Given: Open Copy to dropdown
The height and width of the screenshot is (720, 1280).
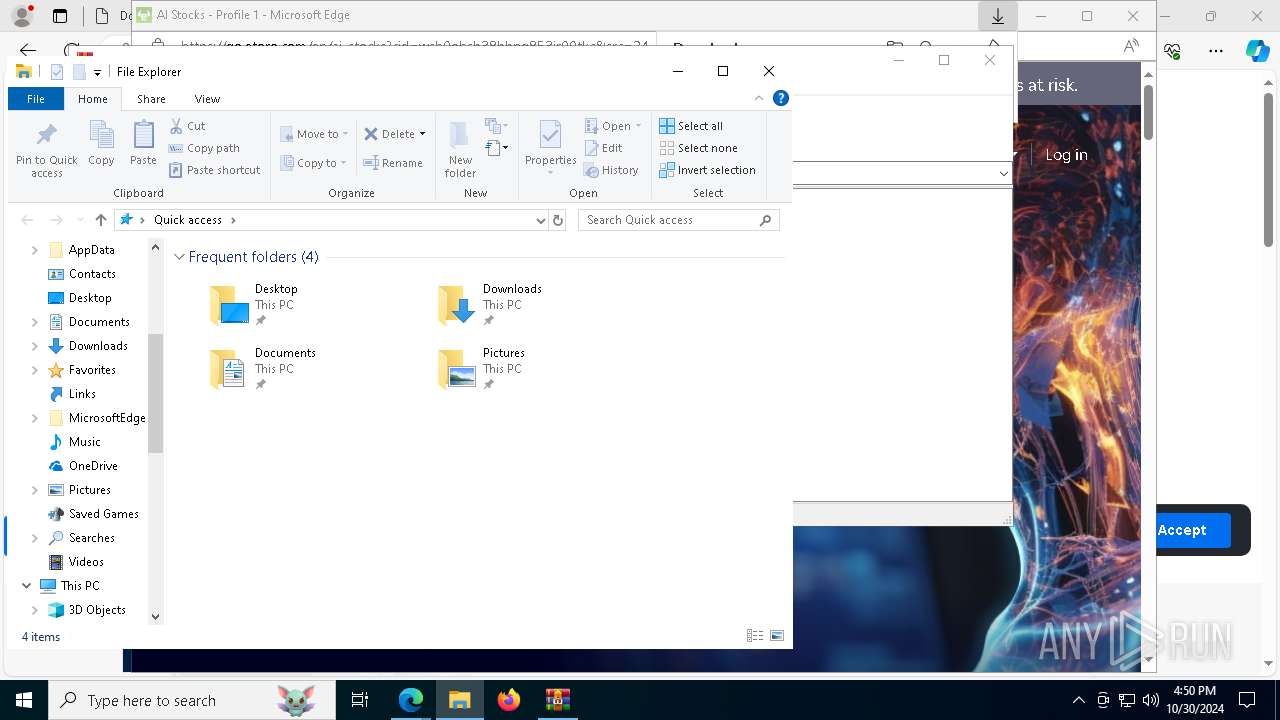Looking at the screenshot, I should coord(314,163).
